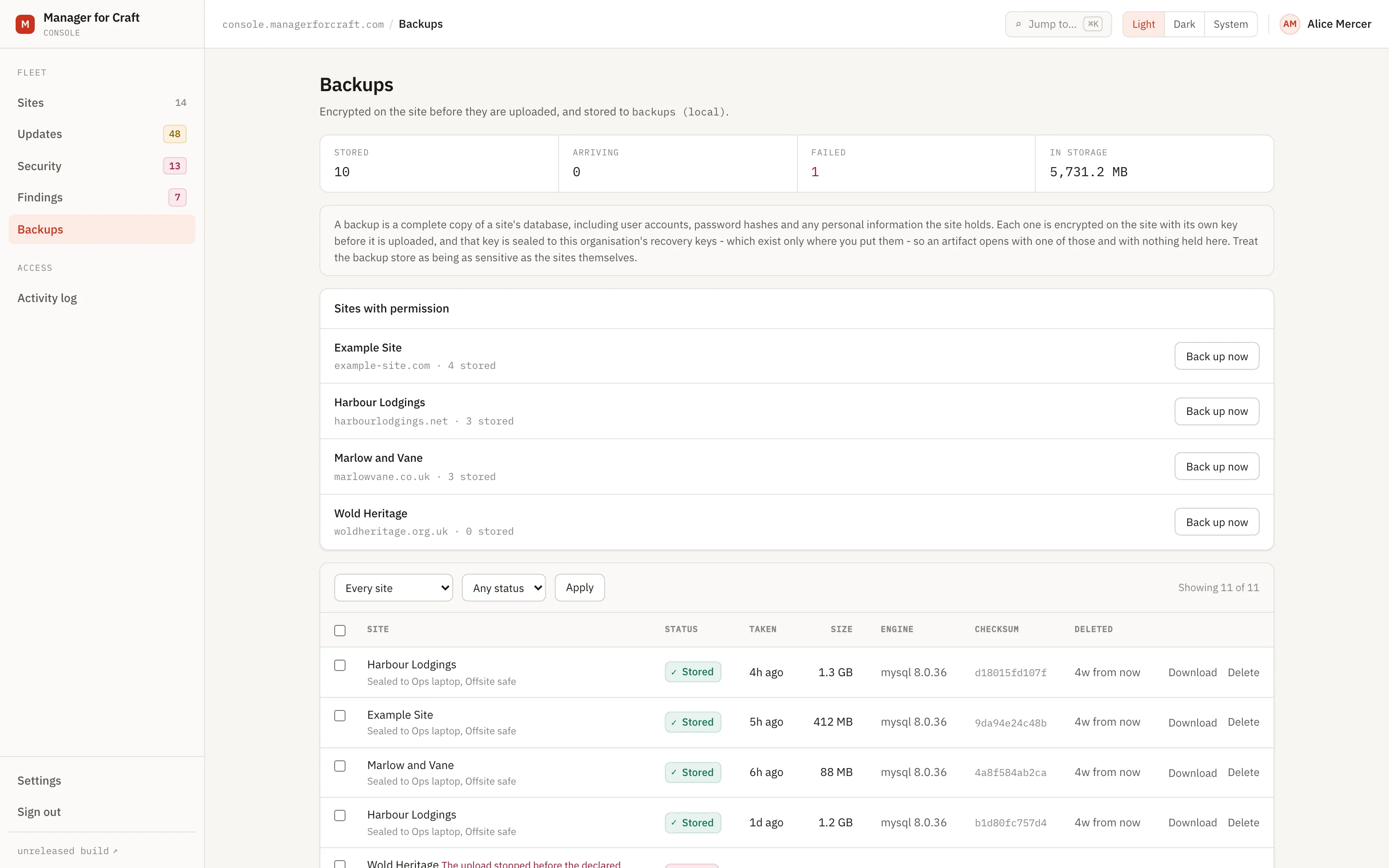This screenshot has width=1389, height=868.
Task: Click the SITE column header
Action: [378, 629]
